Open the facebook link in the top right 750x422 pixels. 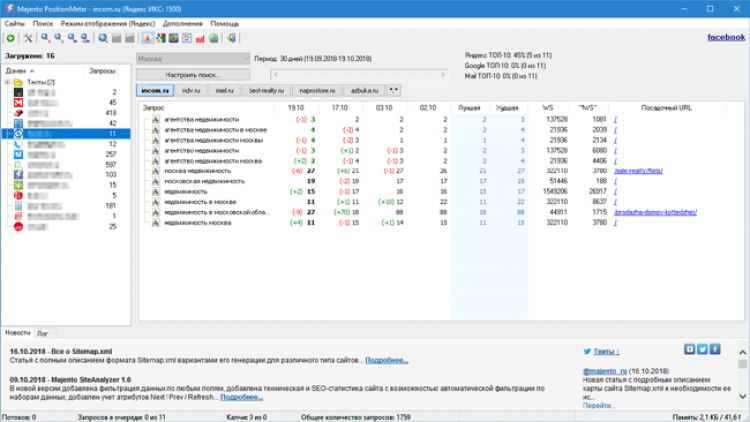pyautogui.click(x=725, y=37)
